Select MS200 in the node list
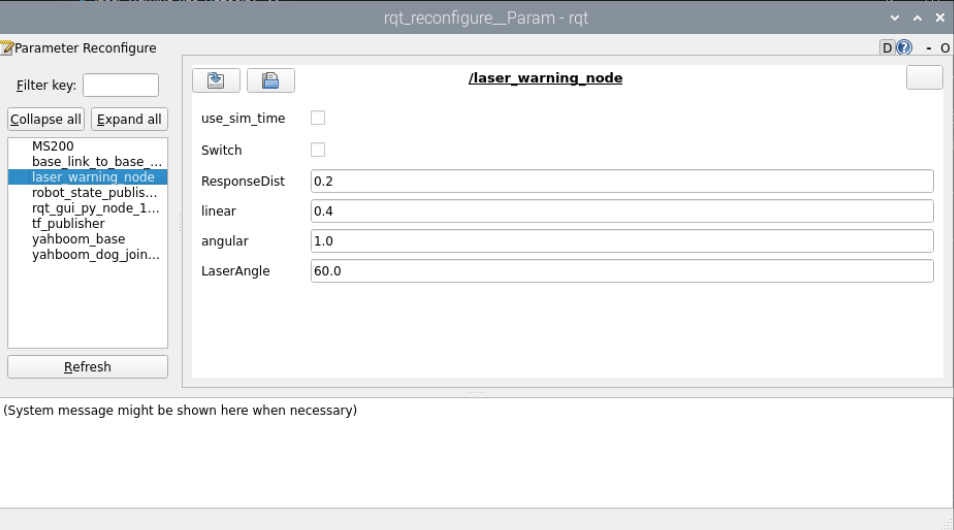 (53, 146)
